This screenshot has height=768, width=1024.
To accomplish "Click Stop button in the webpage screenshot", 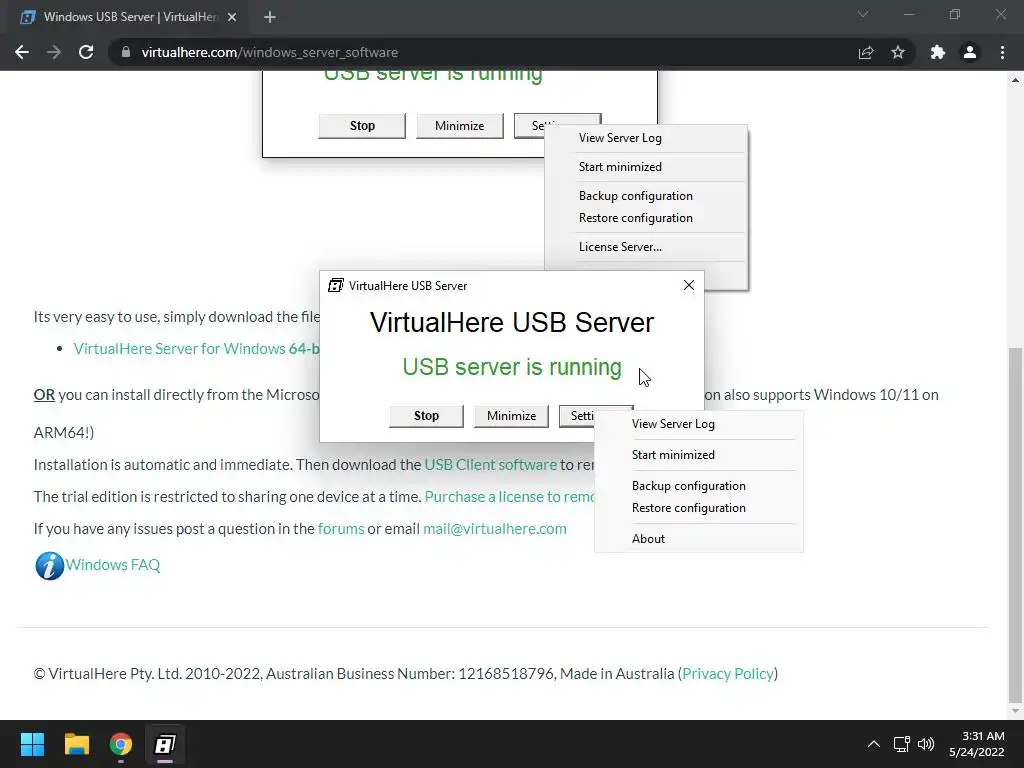I will 362,126.
